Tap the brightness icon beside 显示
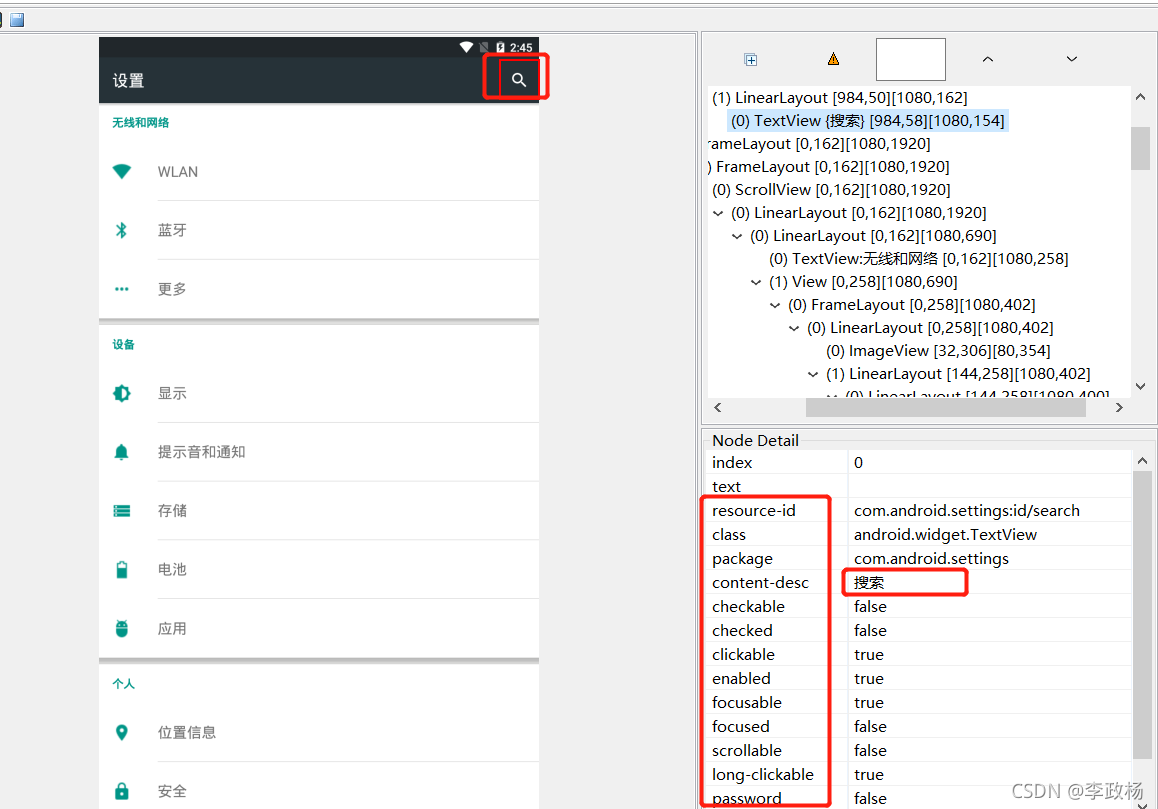The height and width of the screenshot is (809, 1158). pyautogui.click(x=122, y=393)
